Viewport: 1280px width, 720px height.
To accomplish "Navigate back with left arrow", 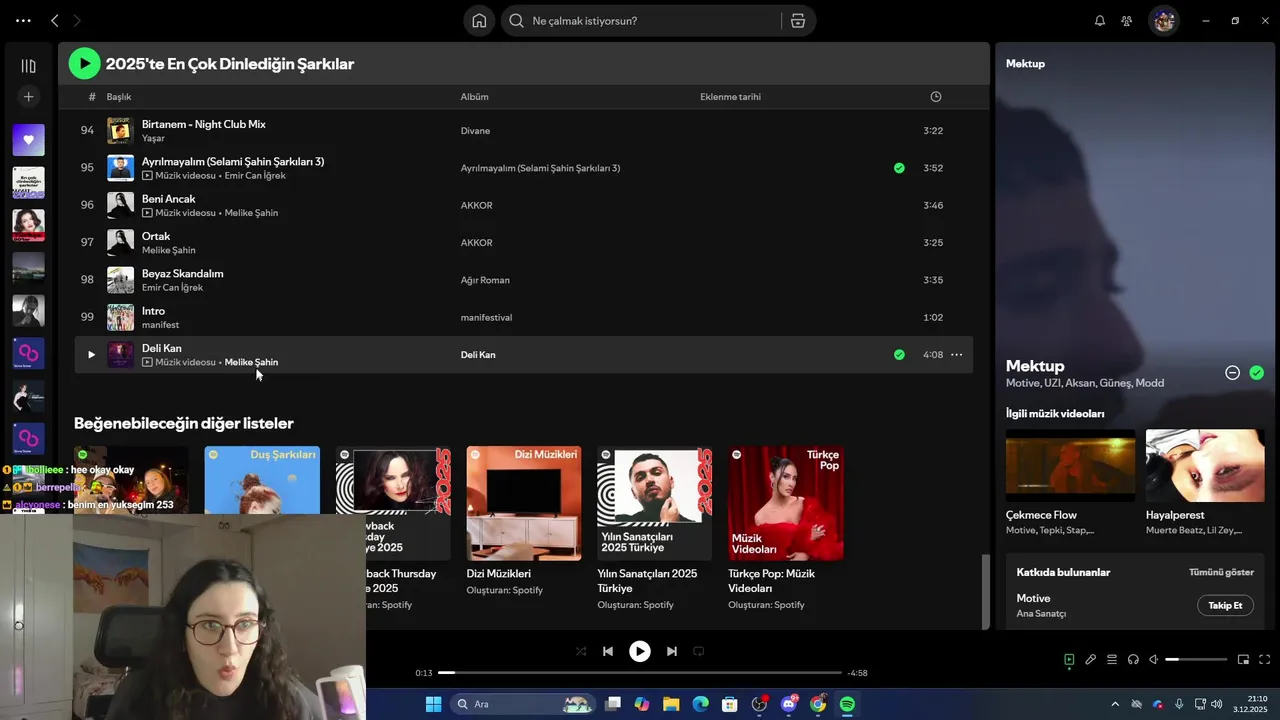I will (x=55, y=21).
